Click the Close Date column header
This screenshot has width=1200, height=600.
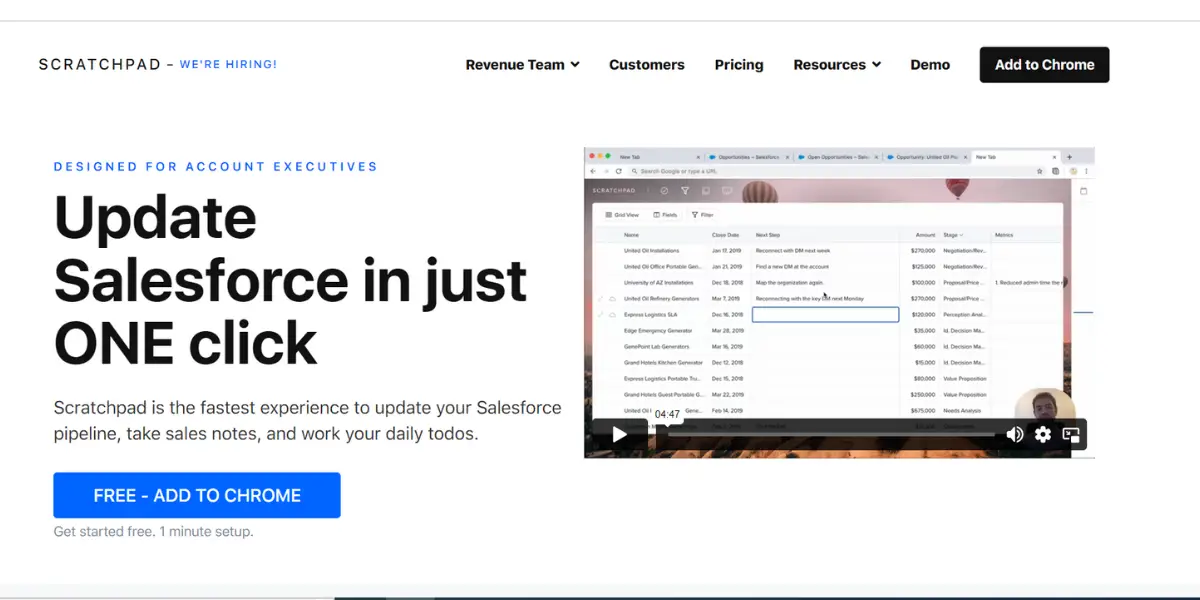726,235
